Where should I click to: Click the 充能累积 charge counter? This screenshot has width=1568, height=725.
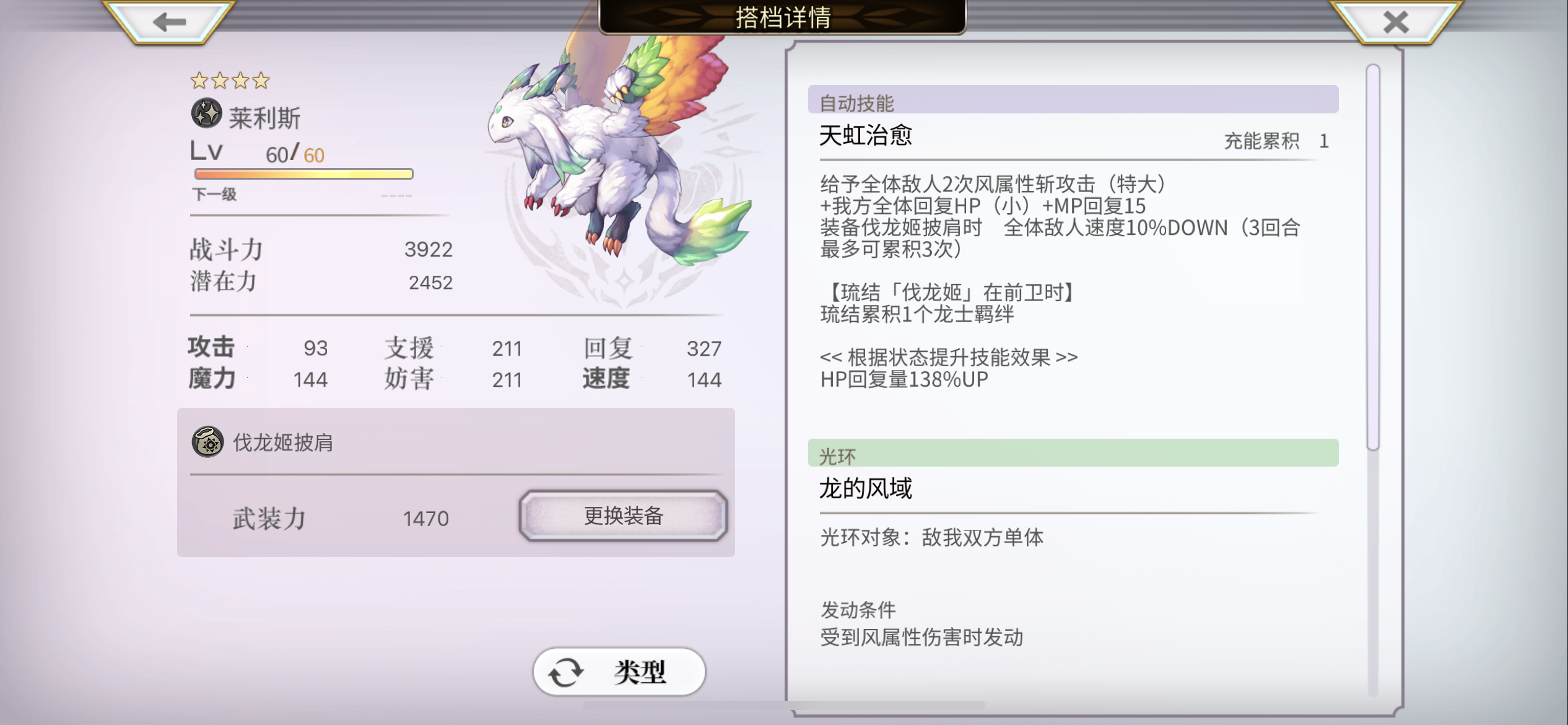pos(1276,141)
